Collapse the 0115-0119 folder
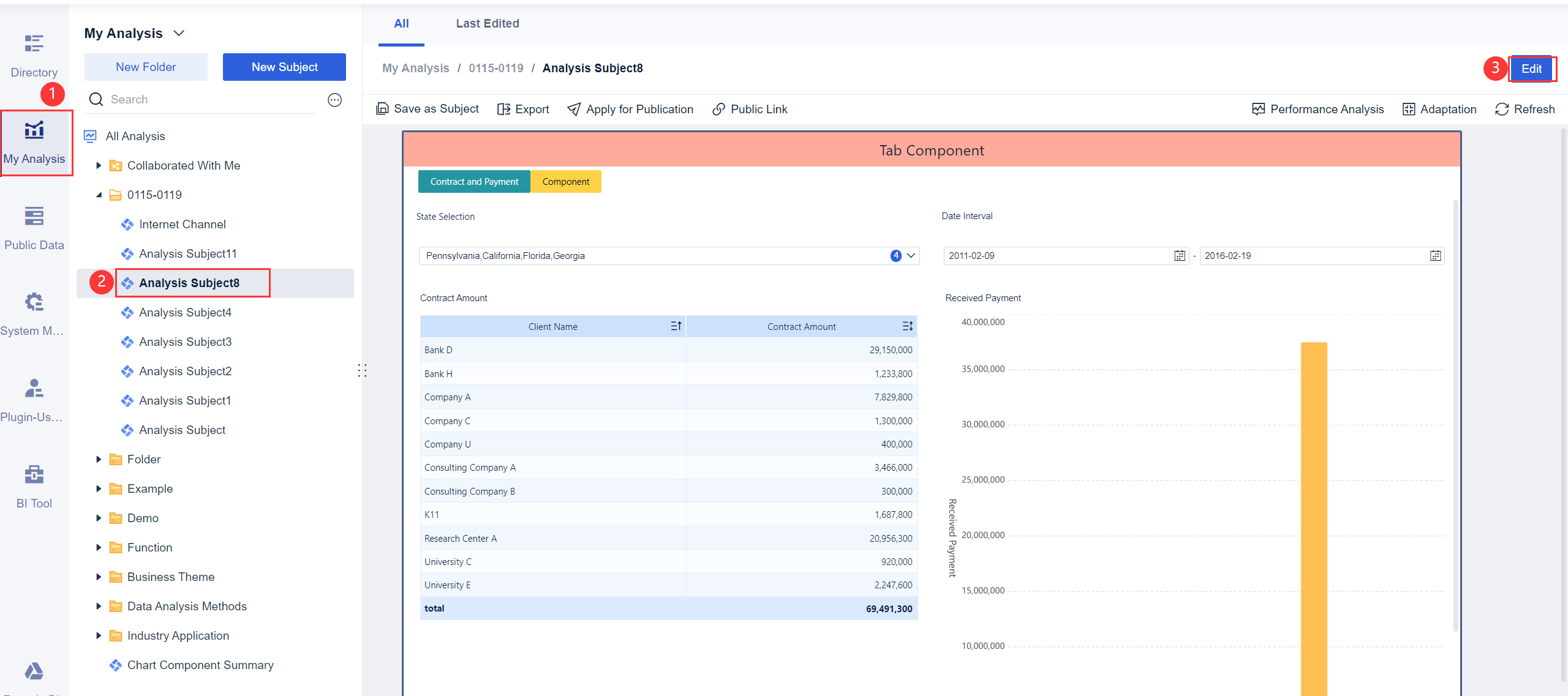 (99, 195)
